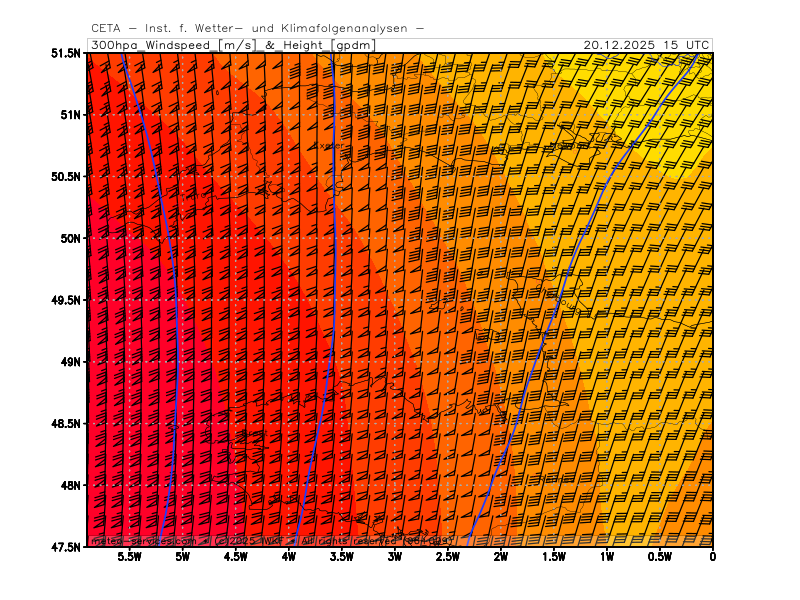Image resolution: width=800 pixels, height=600 pixels.
Task: Select the 1W longitude label
Action: (606, 557)
